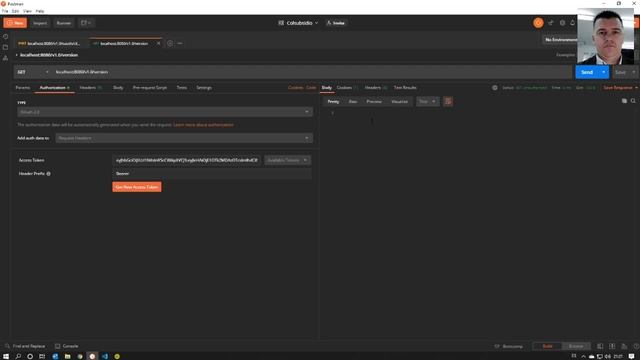
Task: Open the Save Response dropdown
Action: [x=620, y=88]
